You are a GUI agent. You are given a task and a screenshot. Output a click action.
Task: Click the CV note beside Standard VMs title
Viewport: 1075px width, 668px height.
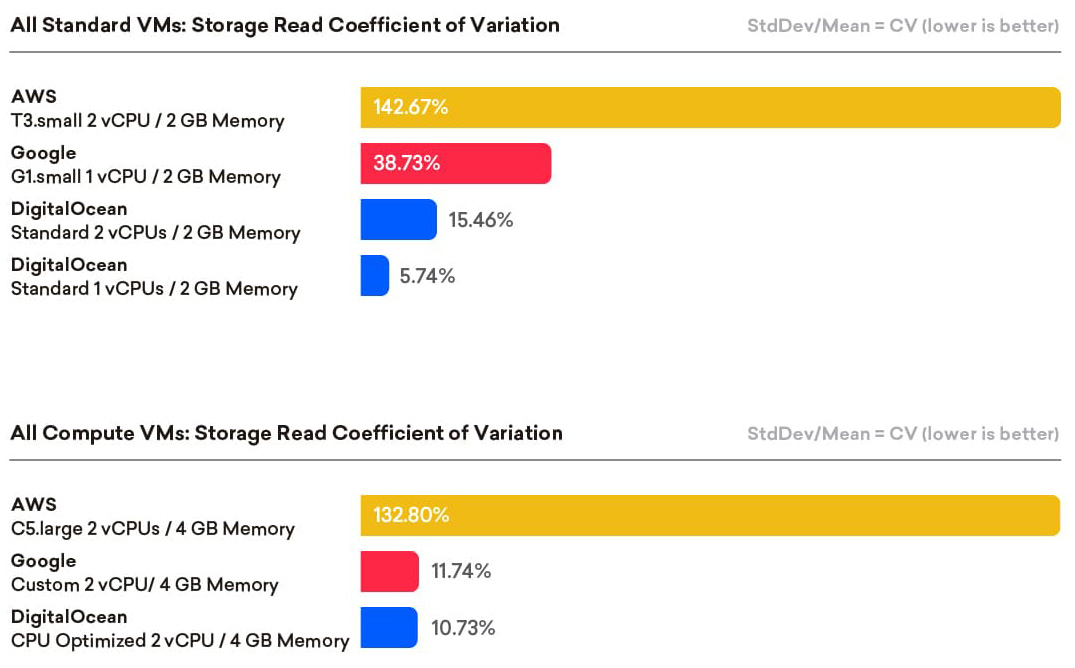tap(903, 26)
